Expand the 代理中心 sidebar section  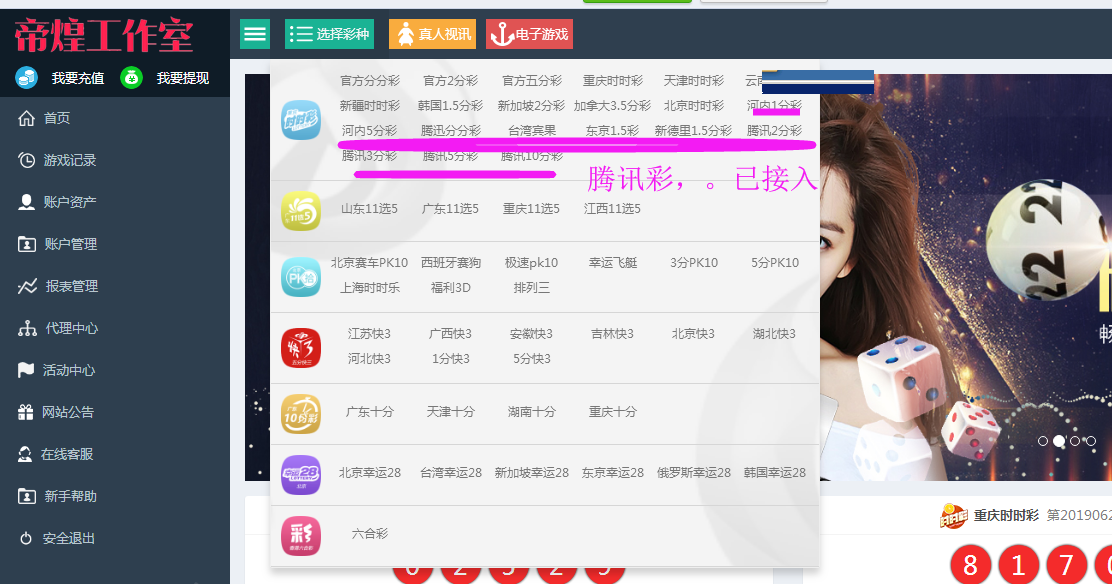pyautogui.click(x=71, y=328)
